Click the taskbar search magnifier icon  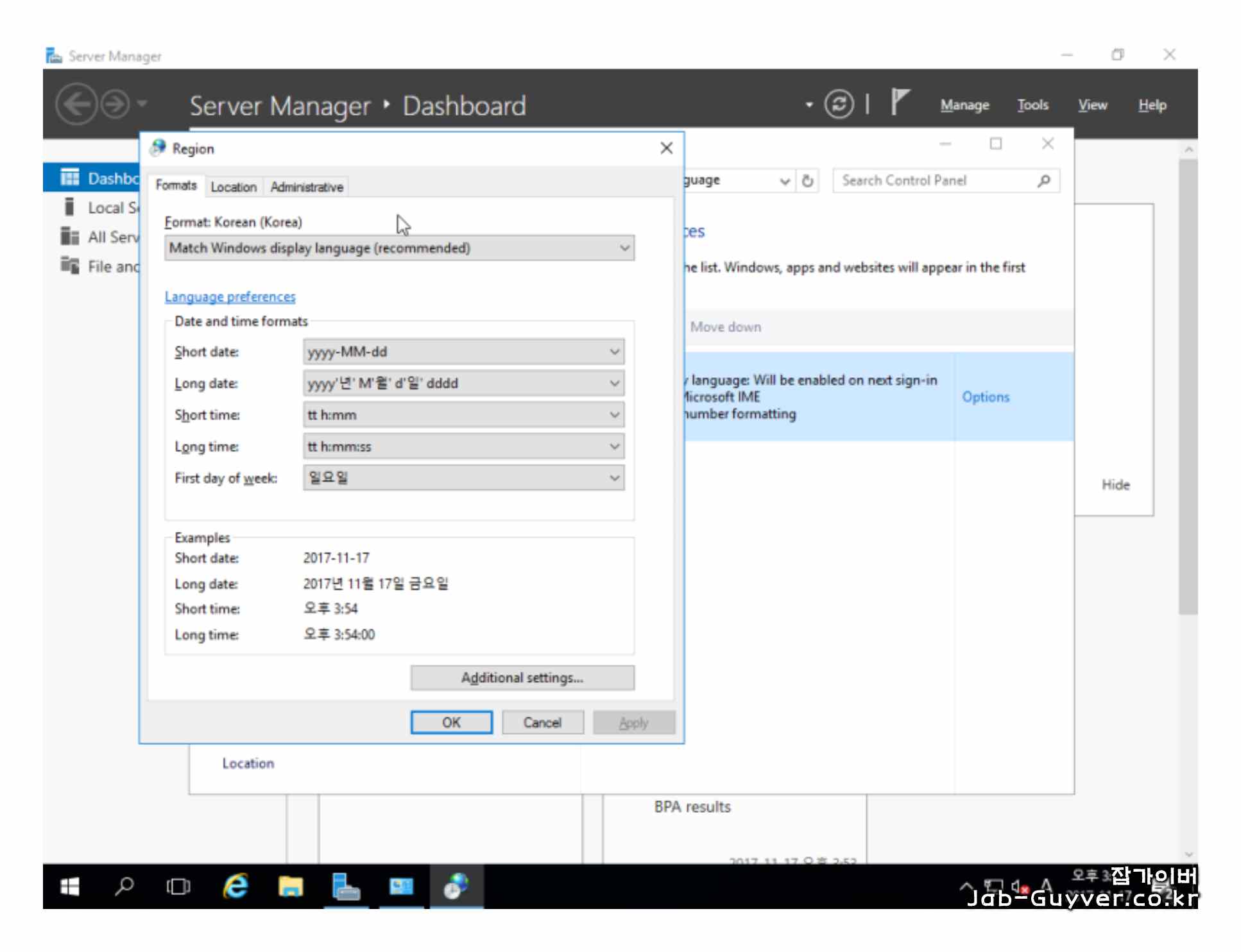point(124,887)
